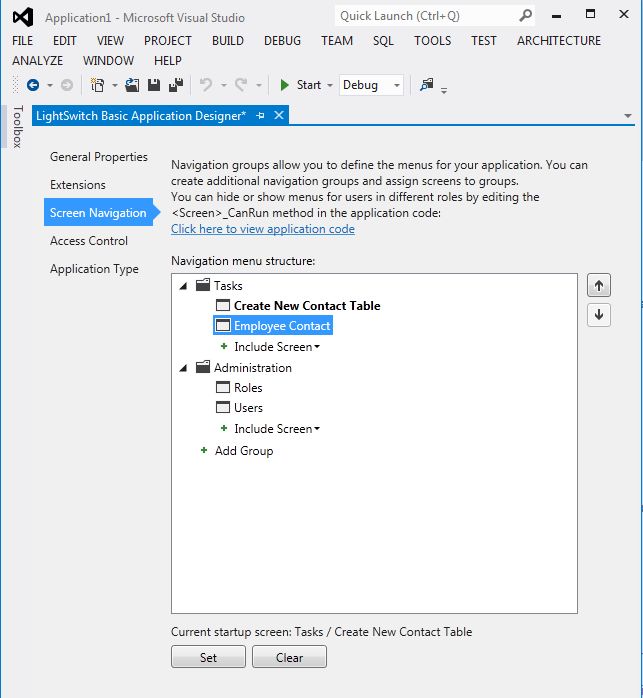Click the Administration group folder icon
643x698 pixels.
203,367
